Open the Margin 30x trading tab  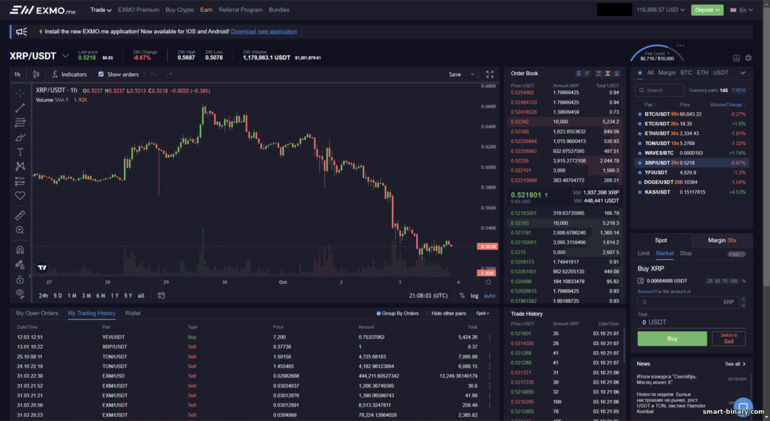[721, 240]
